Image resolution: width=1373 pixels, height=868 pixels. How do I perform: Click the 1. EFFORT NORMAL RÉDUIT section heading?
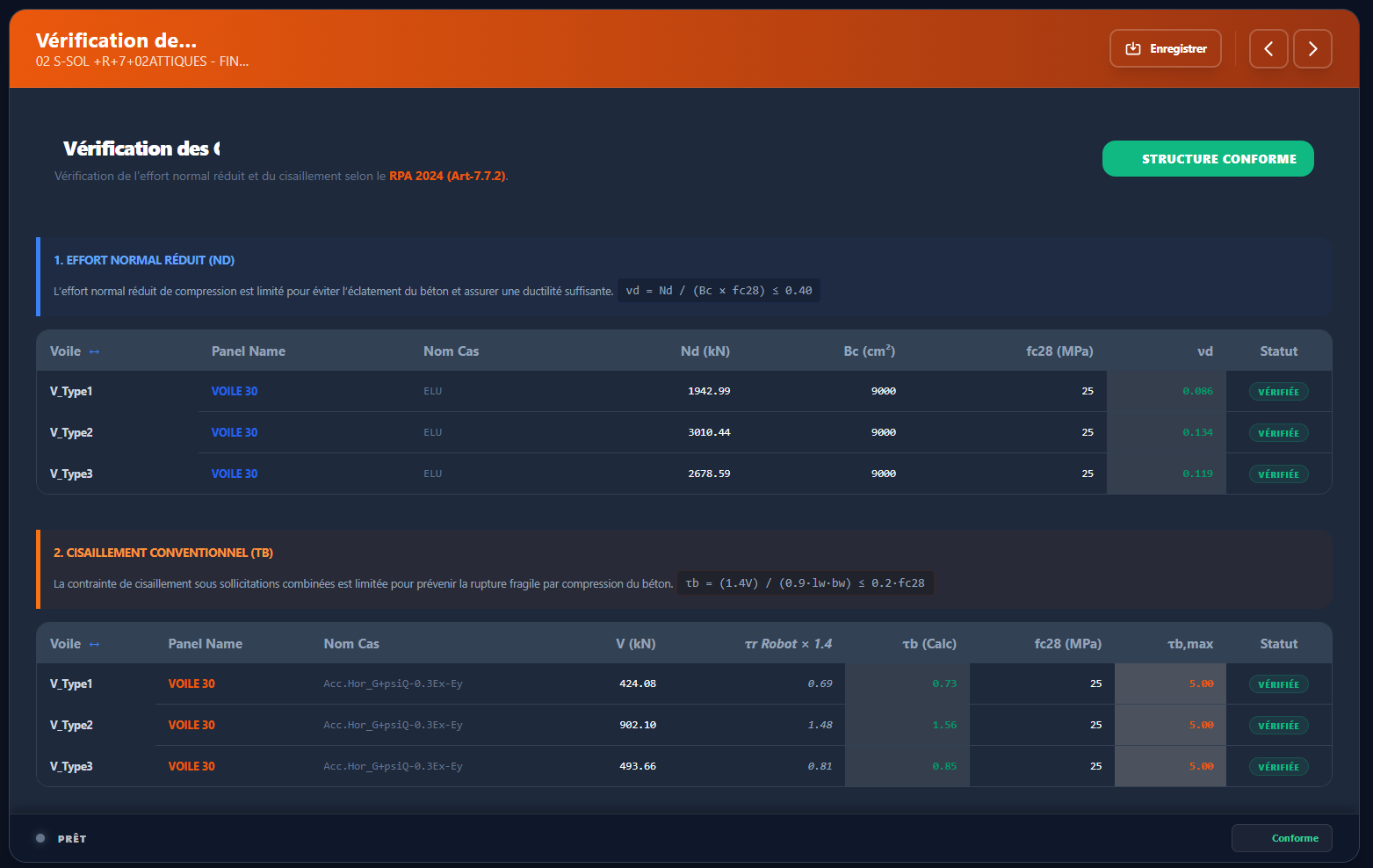(x=143, y=260)
